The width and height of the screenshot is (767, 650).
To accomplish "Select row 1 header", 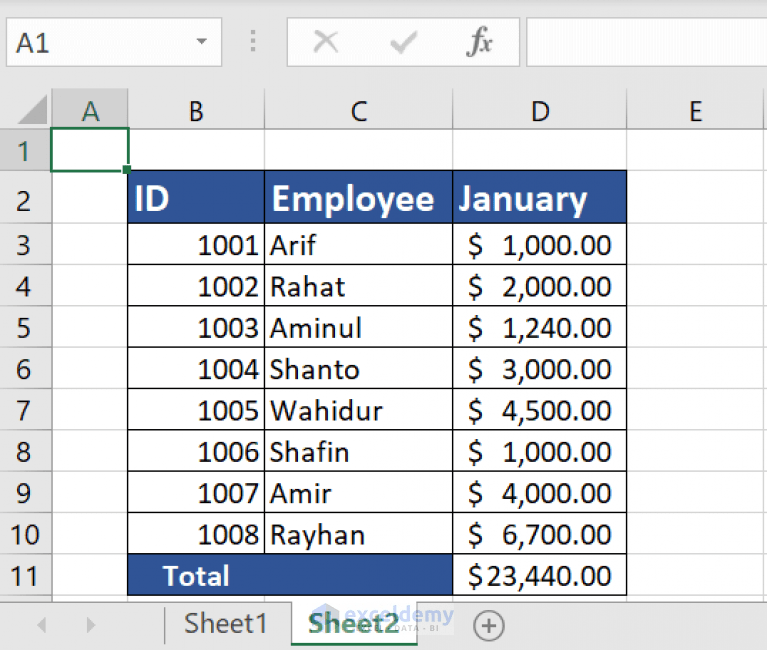I will point(25,150).
